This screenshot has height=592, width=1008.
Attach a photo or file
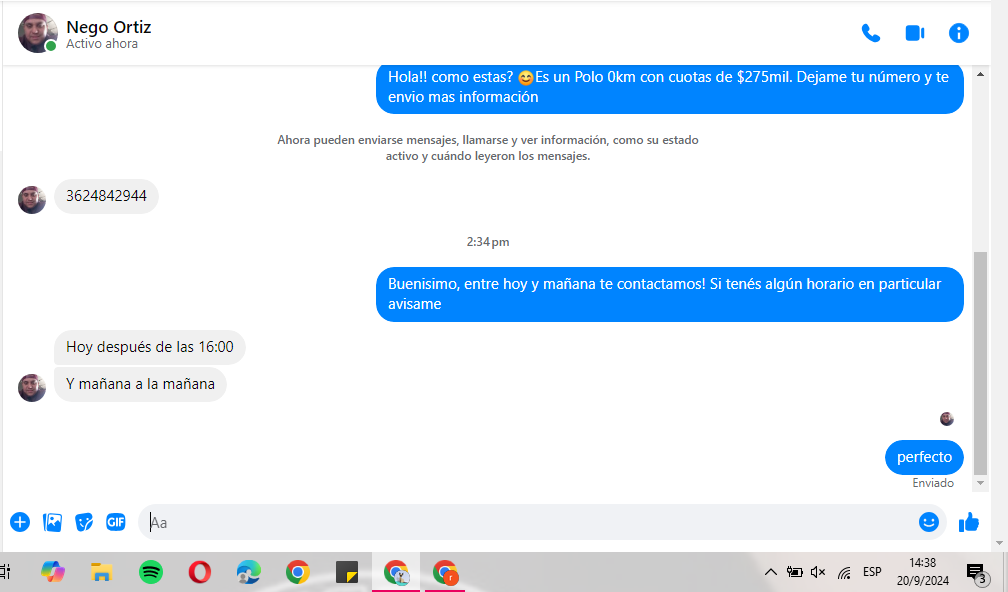[x=53, y=522]
